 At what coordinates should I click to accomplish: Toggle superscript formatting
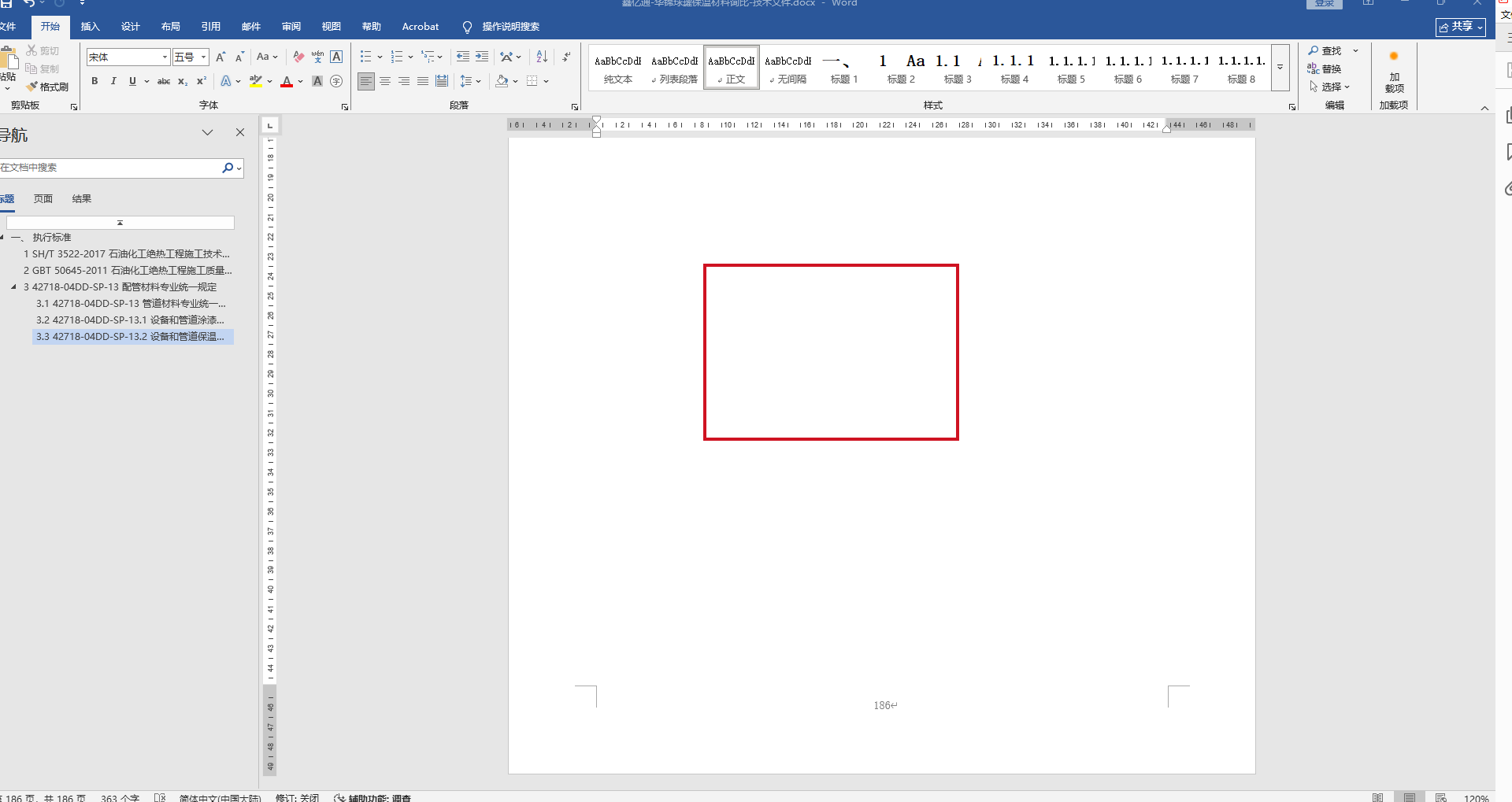point(202,81)
